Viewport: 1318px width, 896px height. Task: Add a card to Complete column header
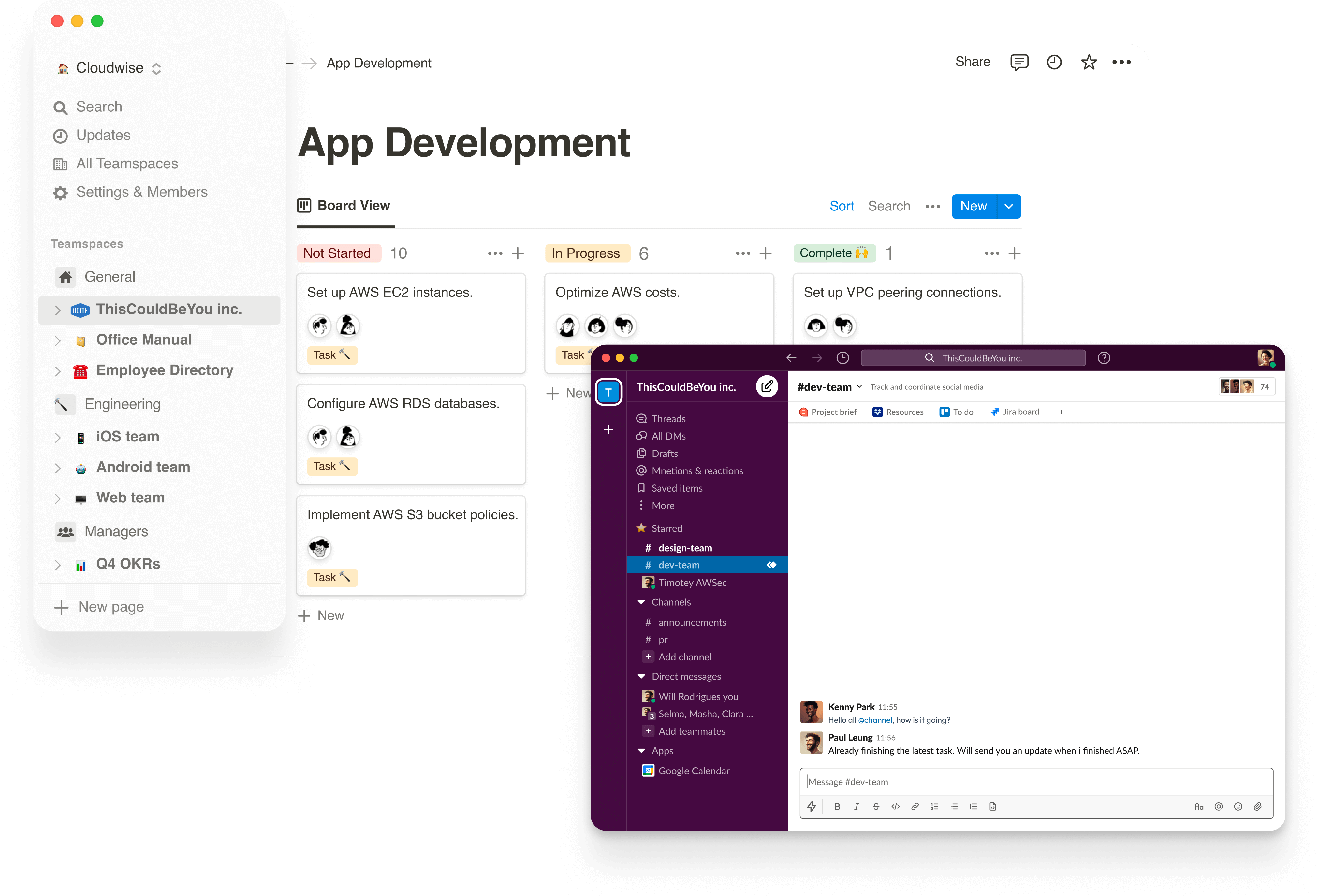point(1015,253)
